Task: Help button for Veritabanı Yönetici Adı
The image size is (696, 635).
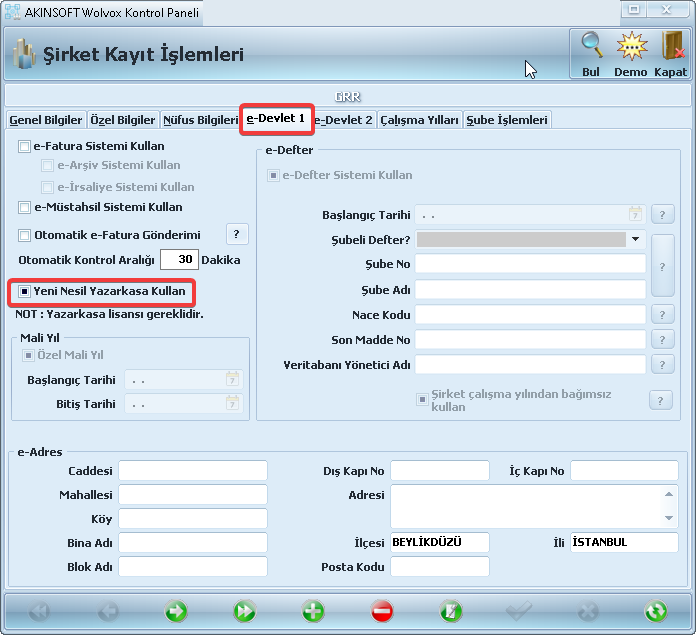Action: pos(662,364)
